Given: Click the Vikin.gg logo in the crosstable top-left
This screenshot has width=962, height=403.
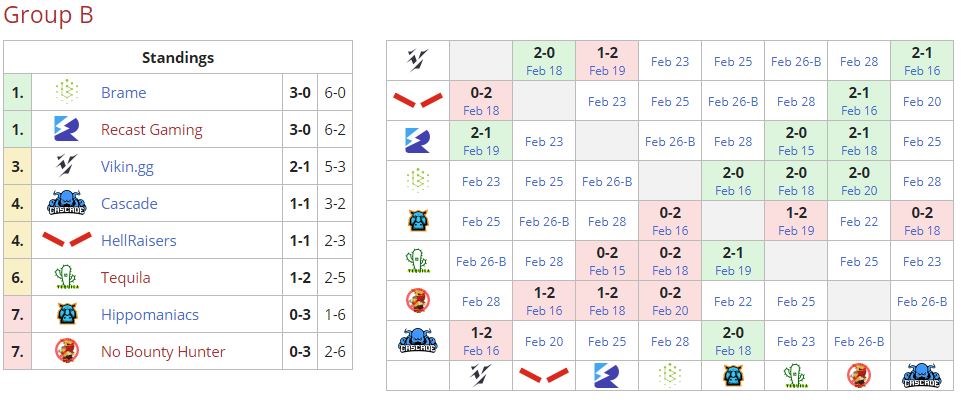Looking at the screenshot, I should 418,60.
